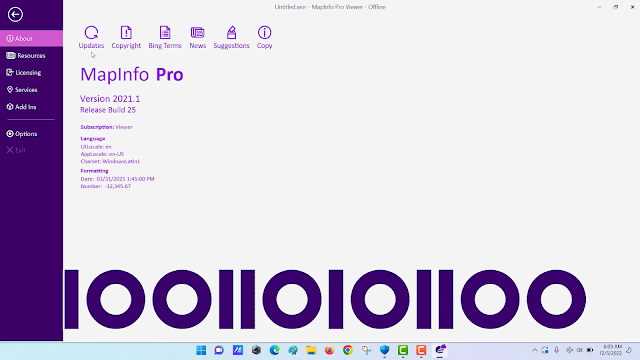Viewport: 640px width, 360px height.
Task: Click the Number: -12,345.67 line
Action: [106, 186]
